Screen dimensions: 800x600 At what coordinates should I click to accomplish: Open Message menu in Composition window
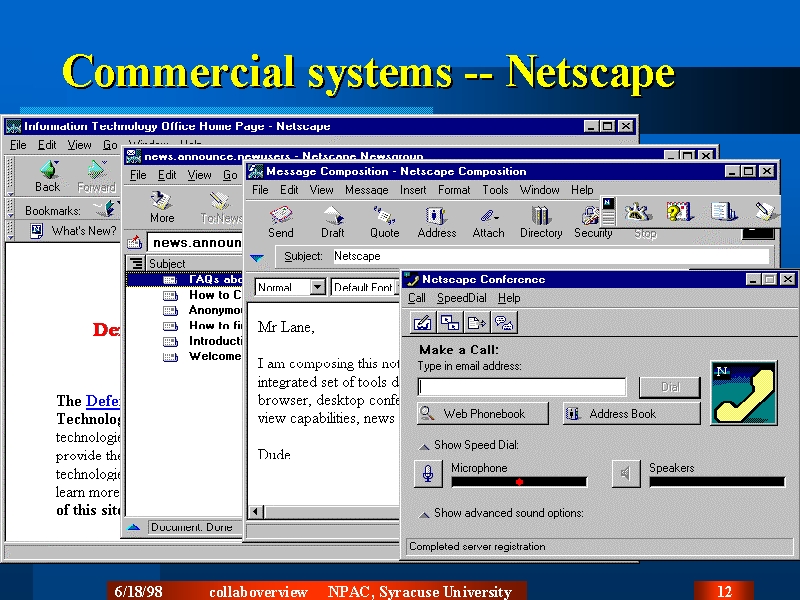366,190
